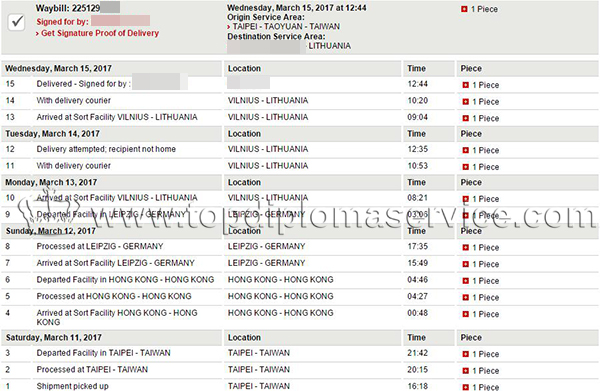Viewport: 600px width, 391px height.
Task: Click the 12:35 time cell
Action: tap(417, 149)
